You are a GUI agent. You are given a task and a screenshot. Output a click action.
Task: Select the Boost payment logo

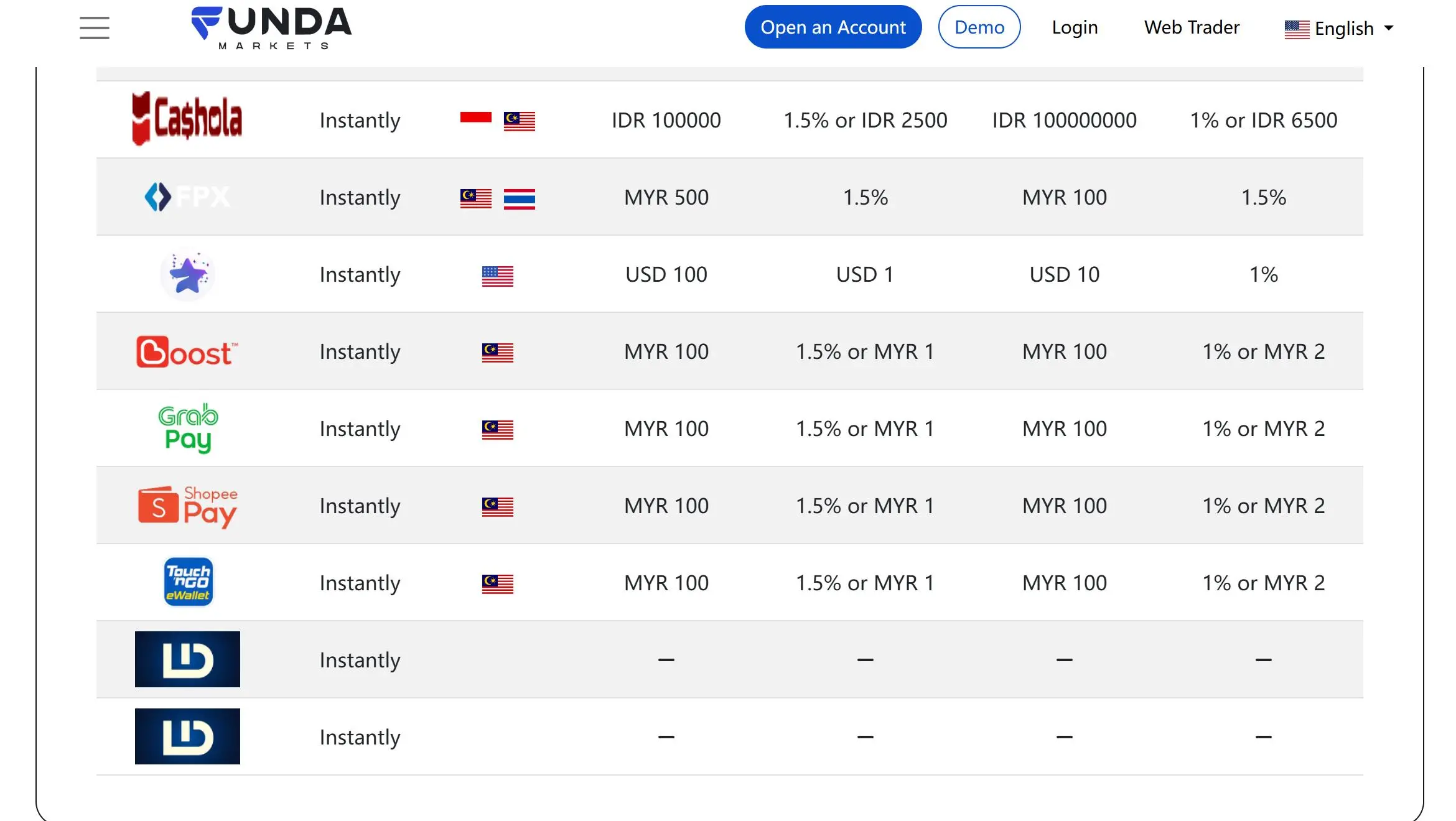pos(187,352)
